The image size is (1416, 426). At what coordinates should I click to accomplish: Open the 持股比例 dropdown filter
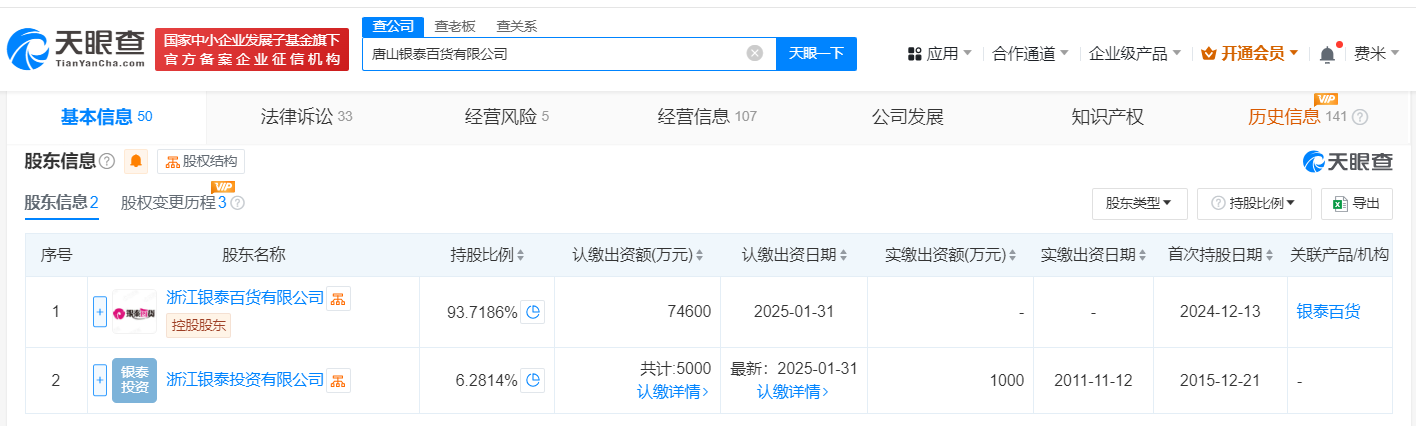[x=1253, y=203]
